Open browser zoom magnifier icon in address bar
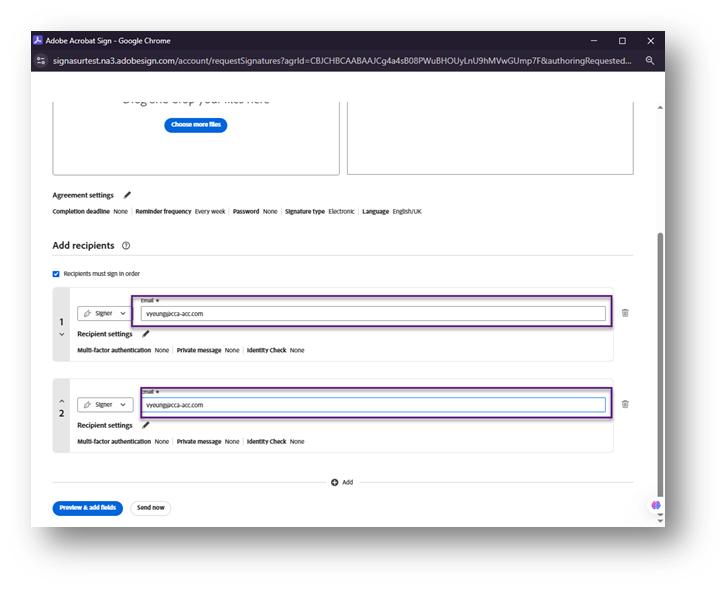This screenshot has width=727, height=589. (x=650, y=60)
